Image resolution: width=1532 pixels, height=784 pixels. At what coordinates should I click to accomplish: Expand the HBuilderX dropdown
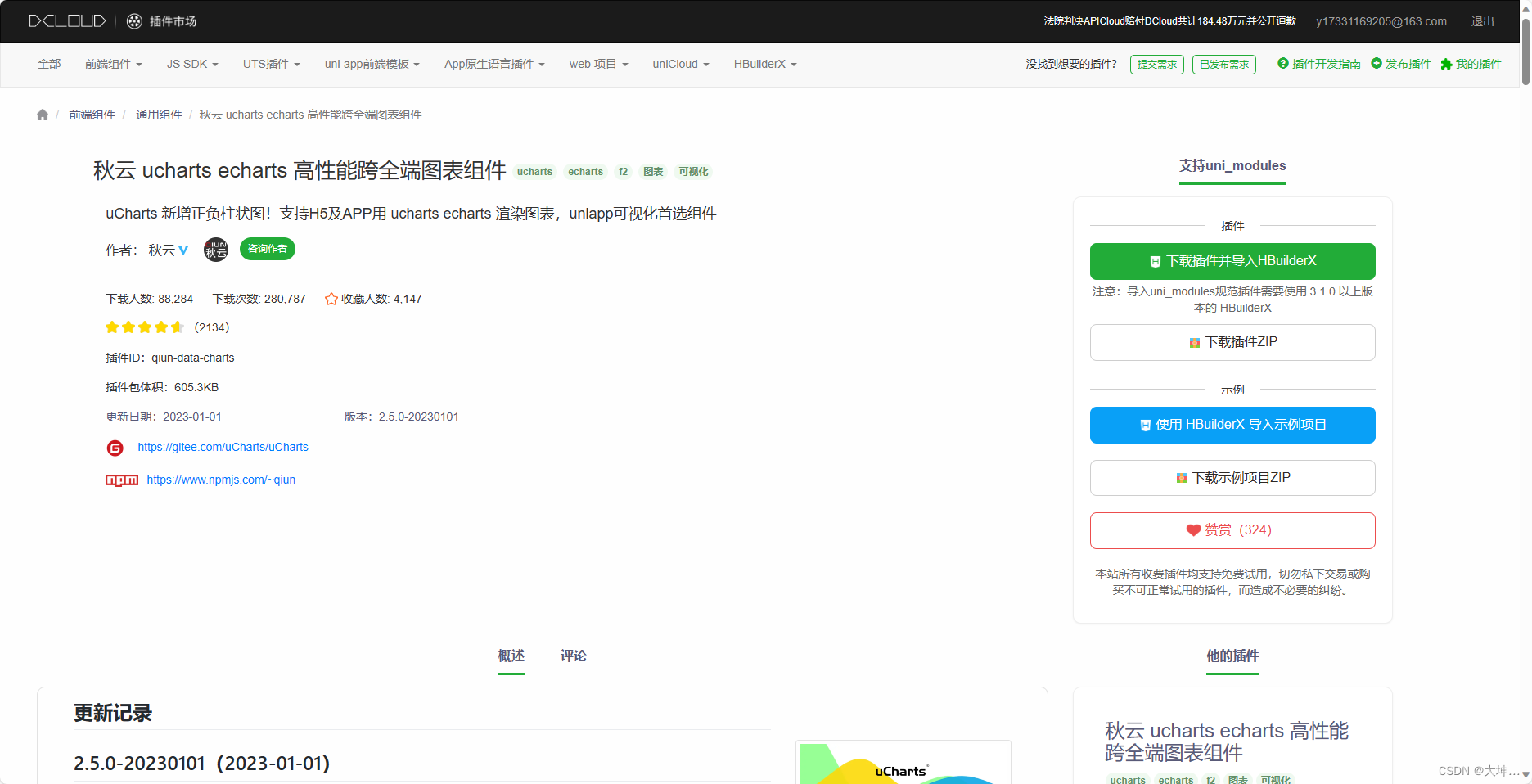click(765, 64)
